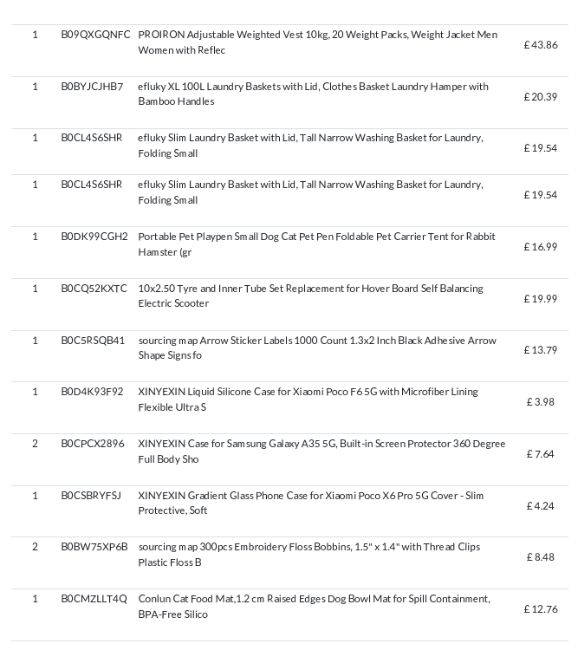Select Conlun Cat Food Mat item description

(314, 606)
